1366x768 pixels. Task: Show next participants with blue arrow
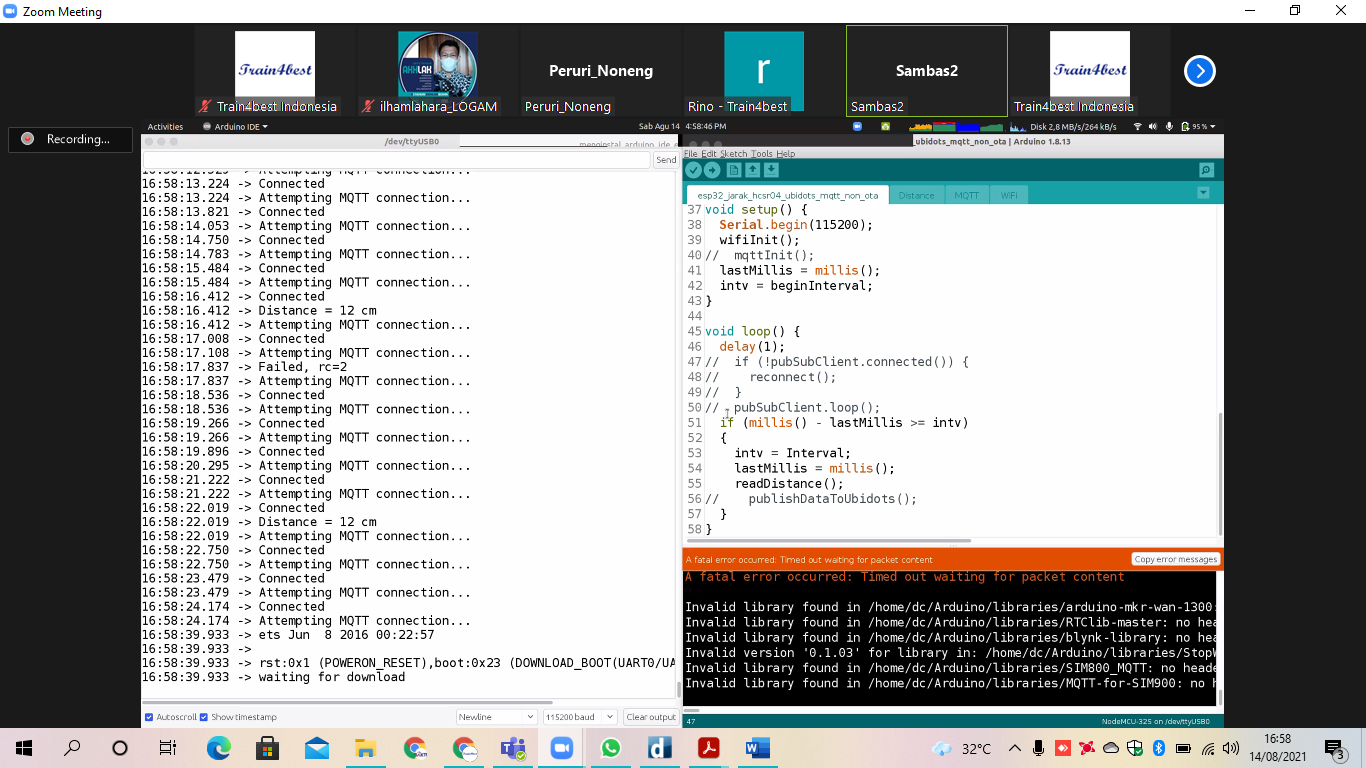pyautogui.click(x=1199, y=71)
